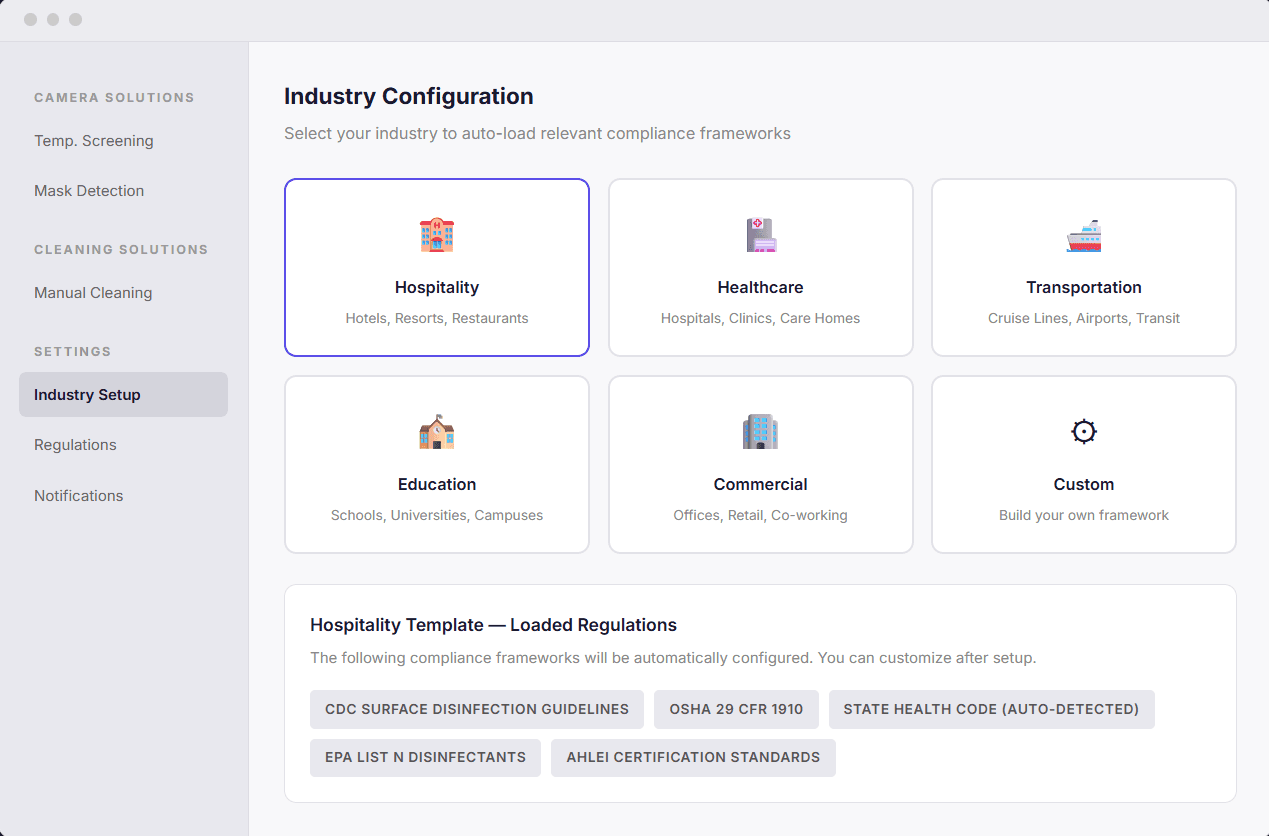The image size is (1269, 836).
Task: Click the Healthcare hospital icon
Action: tap(760, 235)
